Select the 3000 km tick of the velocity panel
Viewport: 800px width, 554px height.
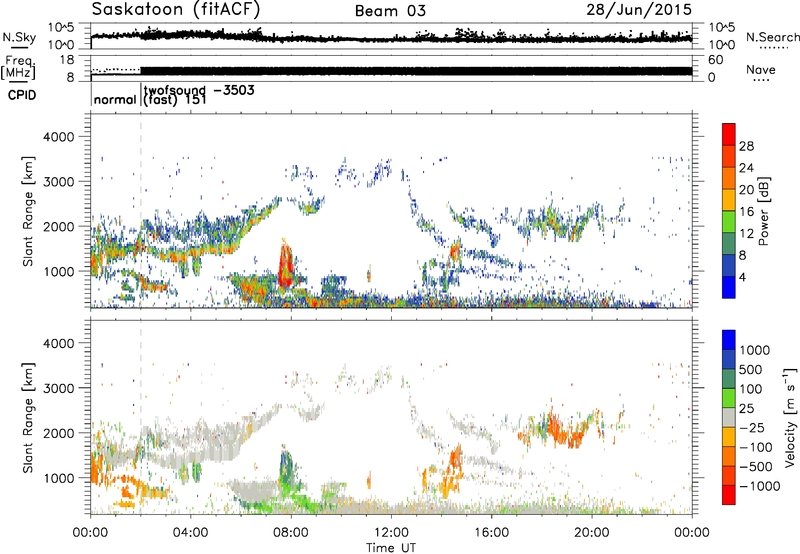tap(58, 388)
